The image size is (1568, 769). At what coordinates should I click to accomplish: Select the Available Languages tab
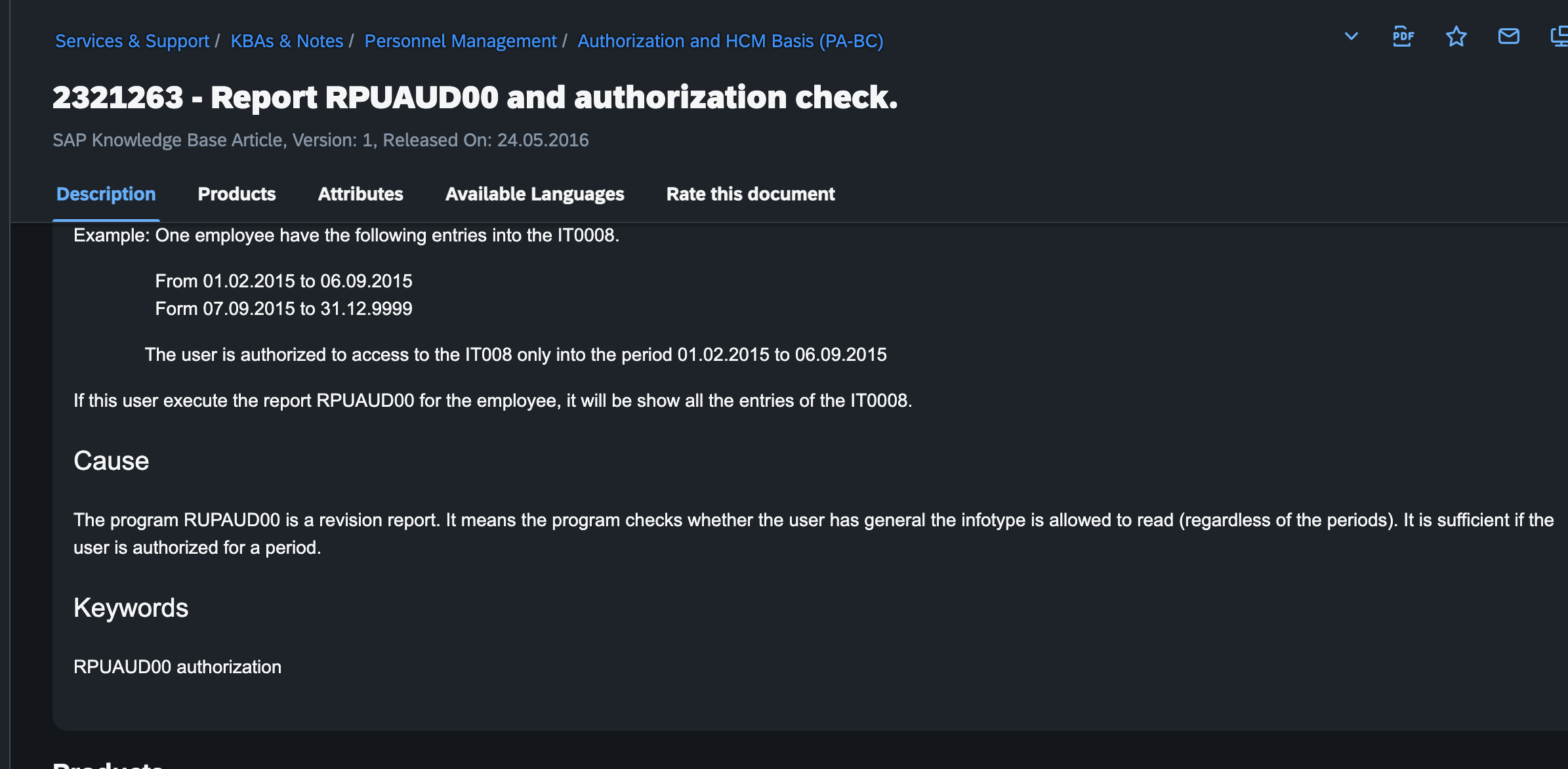tap(535, 194)
